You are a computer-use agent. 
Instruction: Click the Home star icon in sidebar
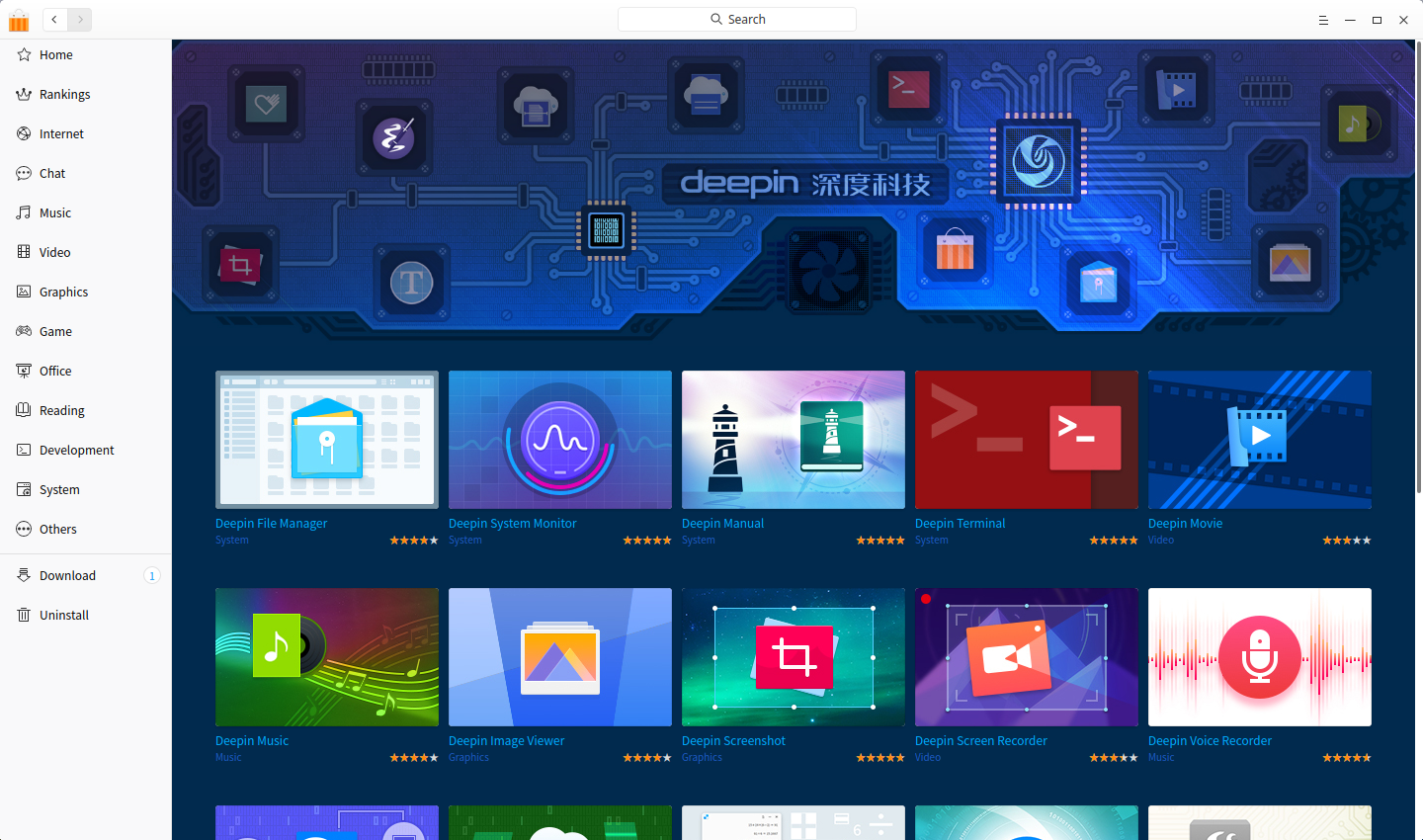coord(24,54)
